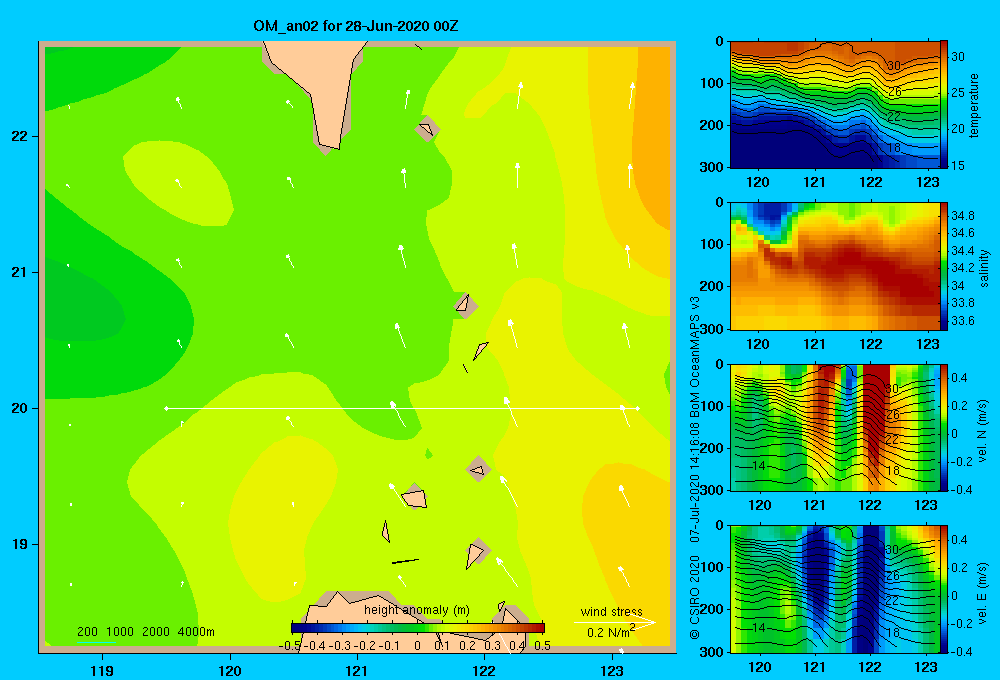The width and height of the screenshot is (1000, 680).
Task: Click the '34.8' tick on salinity scale
Action: click(962, 216)
